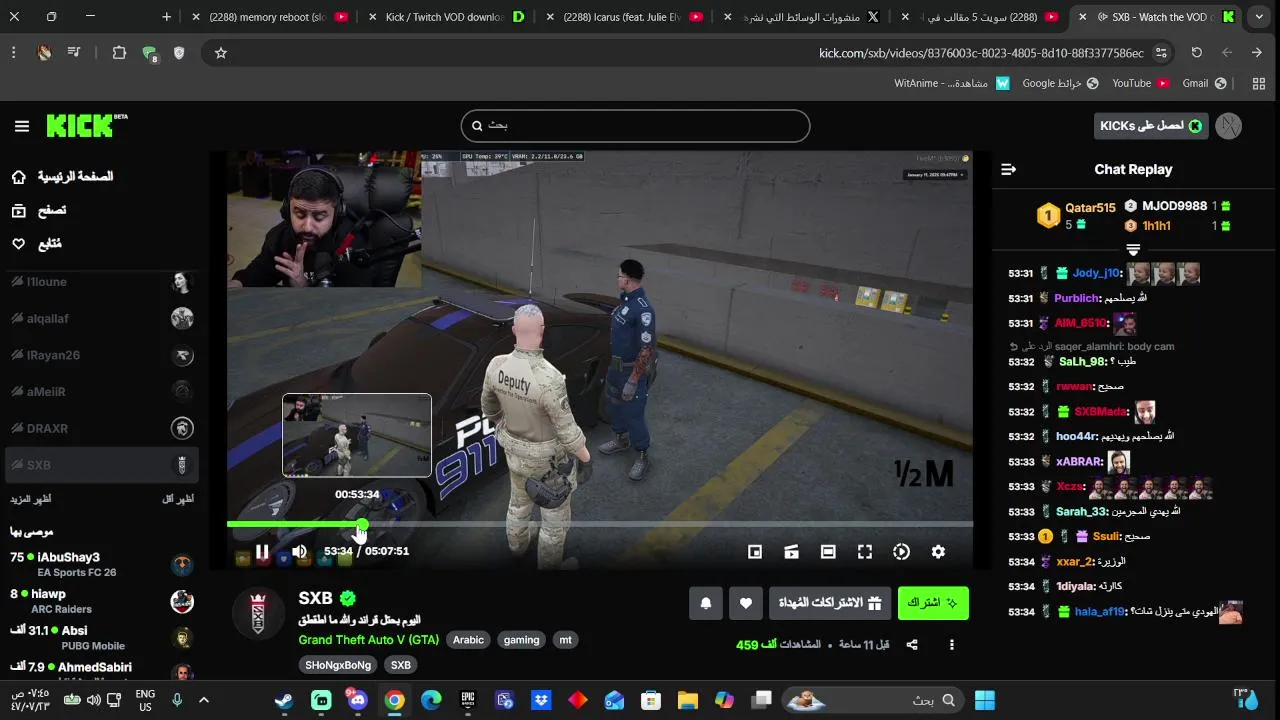This screenshot has height=720, width=1280.
Task: Open l1loune followed channel
Action: [x=101, y=282]
